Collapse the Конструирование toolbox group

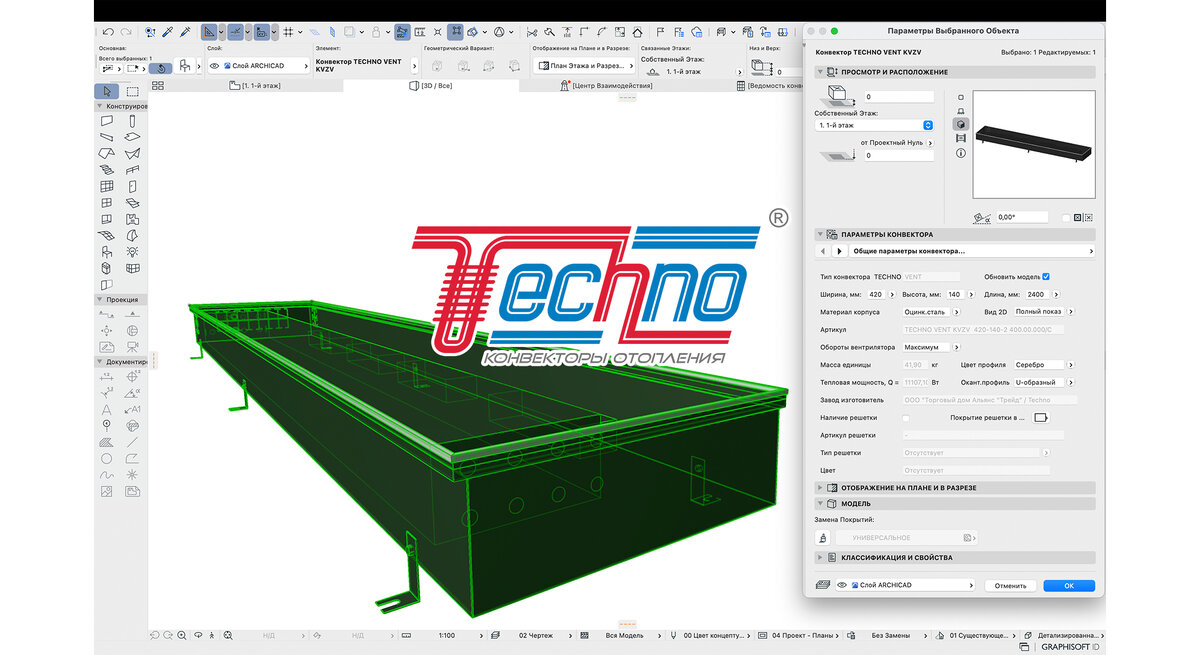[x=100, y=106]
